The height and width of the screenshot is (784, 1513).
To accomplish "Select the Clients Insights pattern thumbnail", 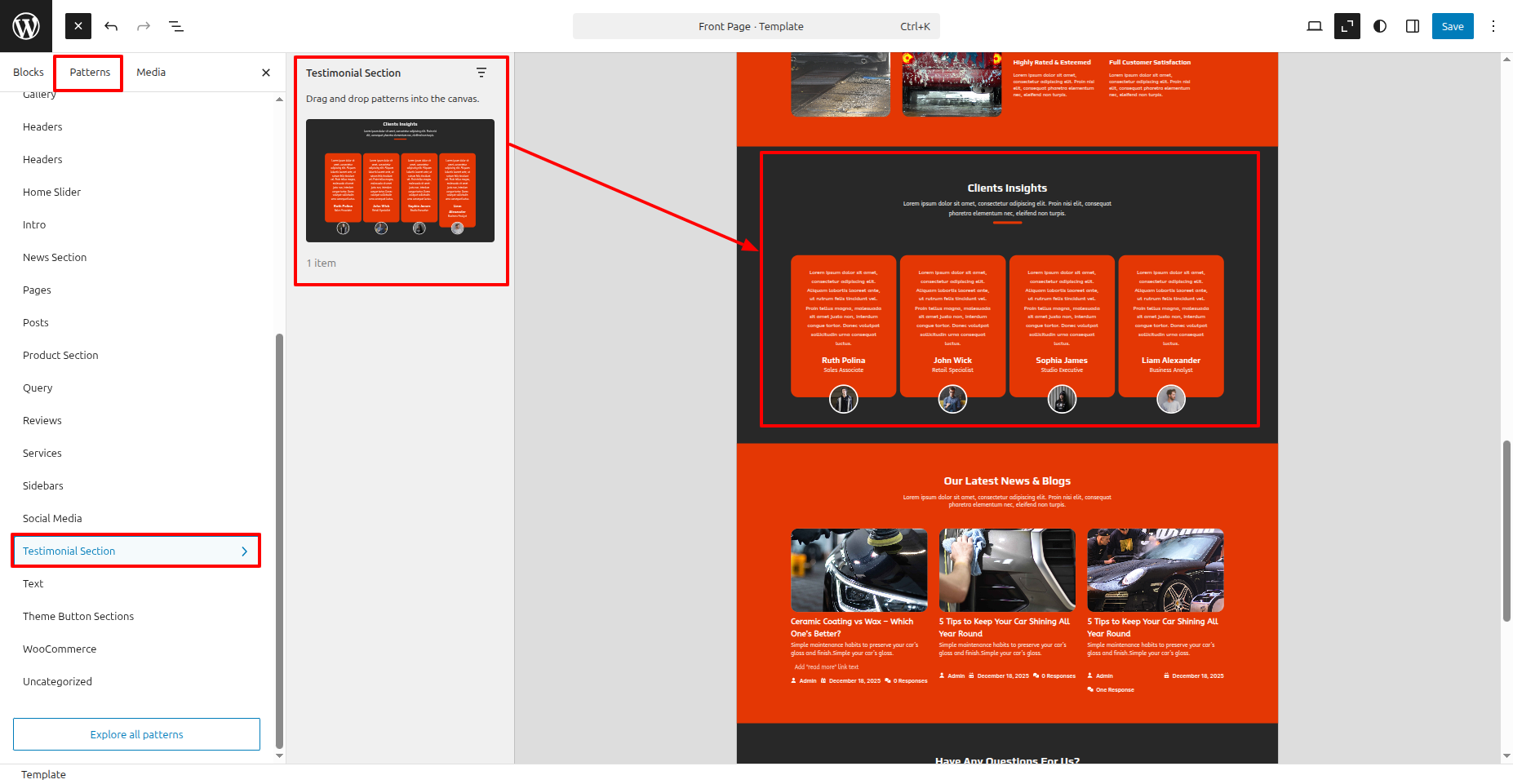I will click(x=400, y=180).
